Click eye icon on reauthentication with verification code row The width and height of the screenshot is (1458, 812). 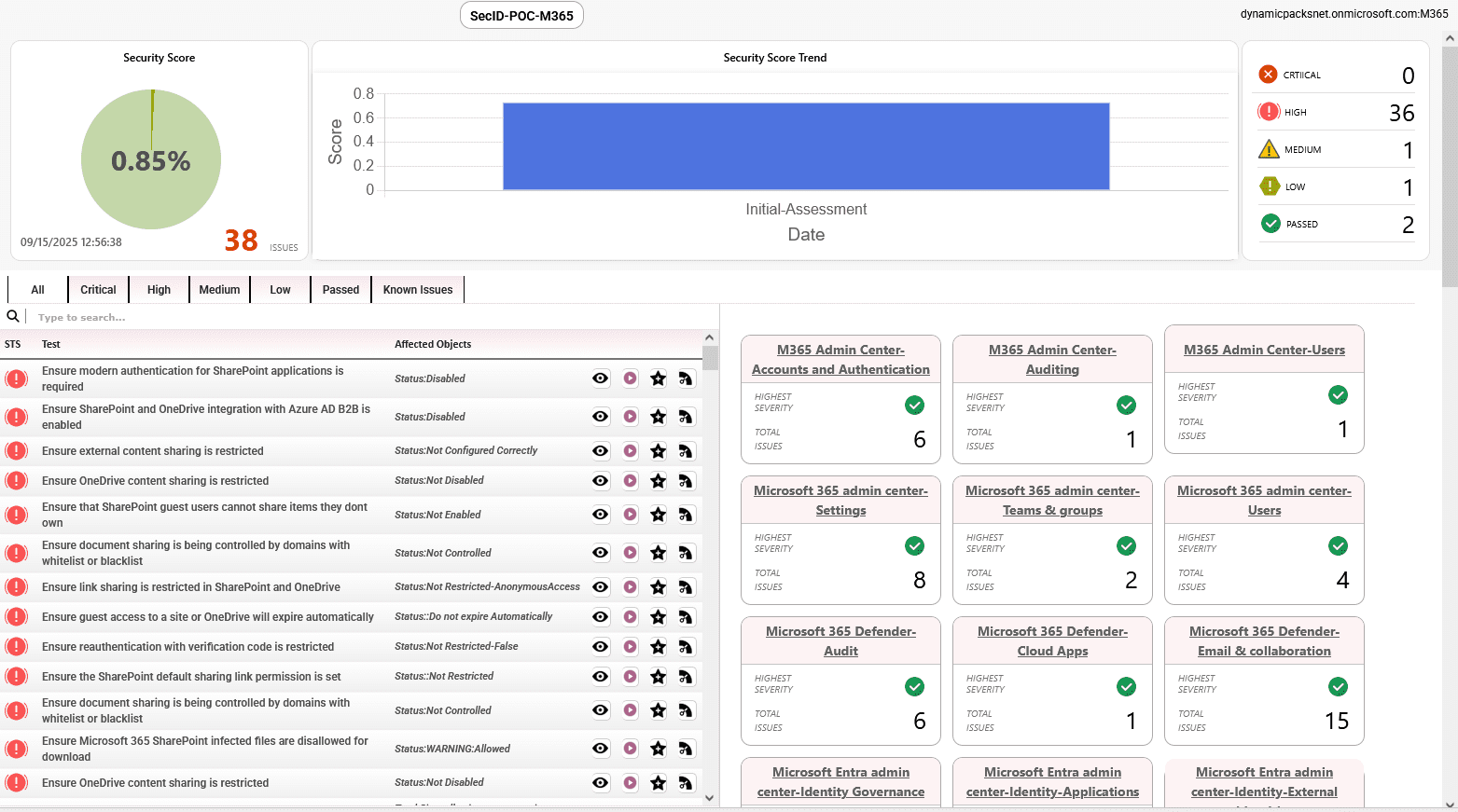[601, 647]
